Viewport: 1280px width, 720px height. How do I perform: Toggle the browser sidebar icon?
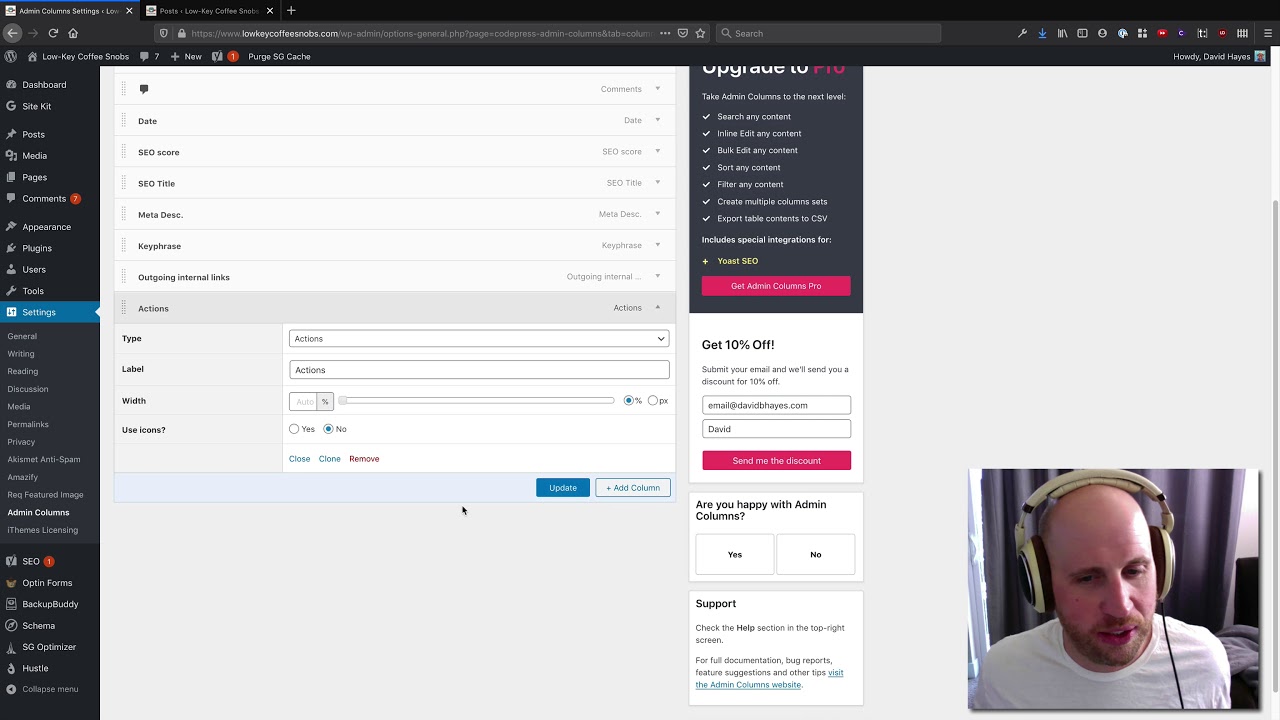1082,33
